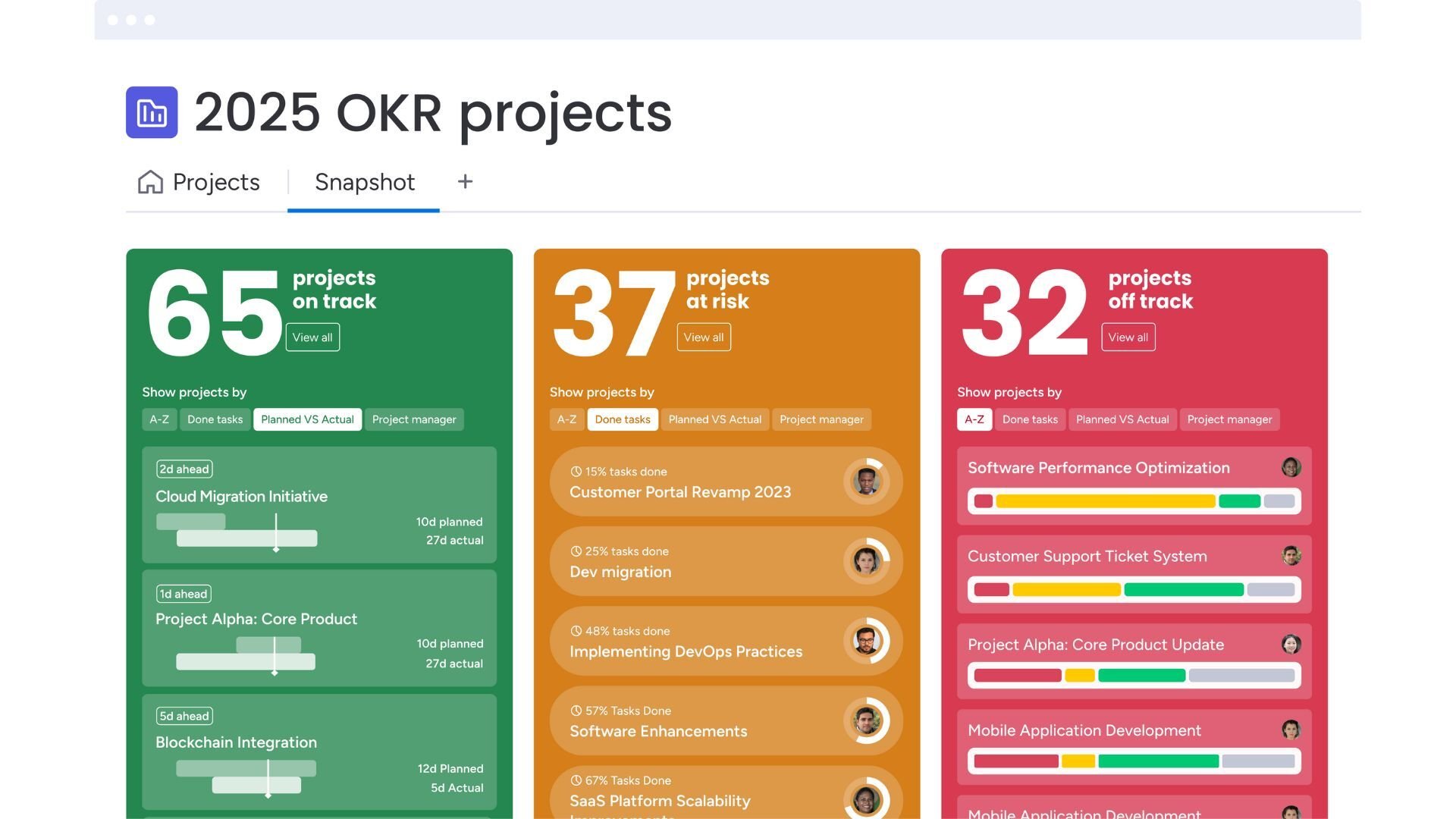Viewport: 1456px width, 819px height.
Task: Click the plus icon to add a new view
Action: click(x=465, y=181)
